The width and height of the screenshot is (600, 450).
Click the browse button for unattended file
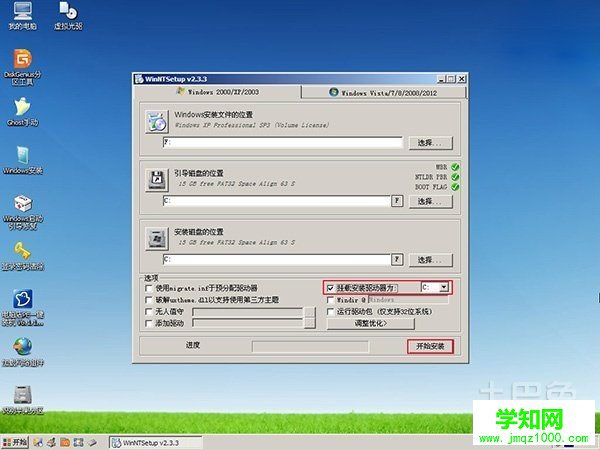[310, 312]
